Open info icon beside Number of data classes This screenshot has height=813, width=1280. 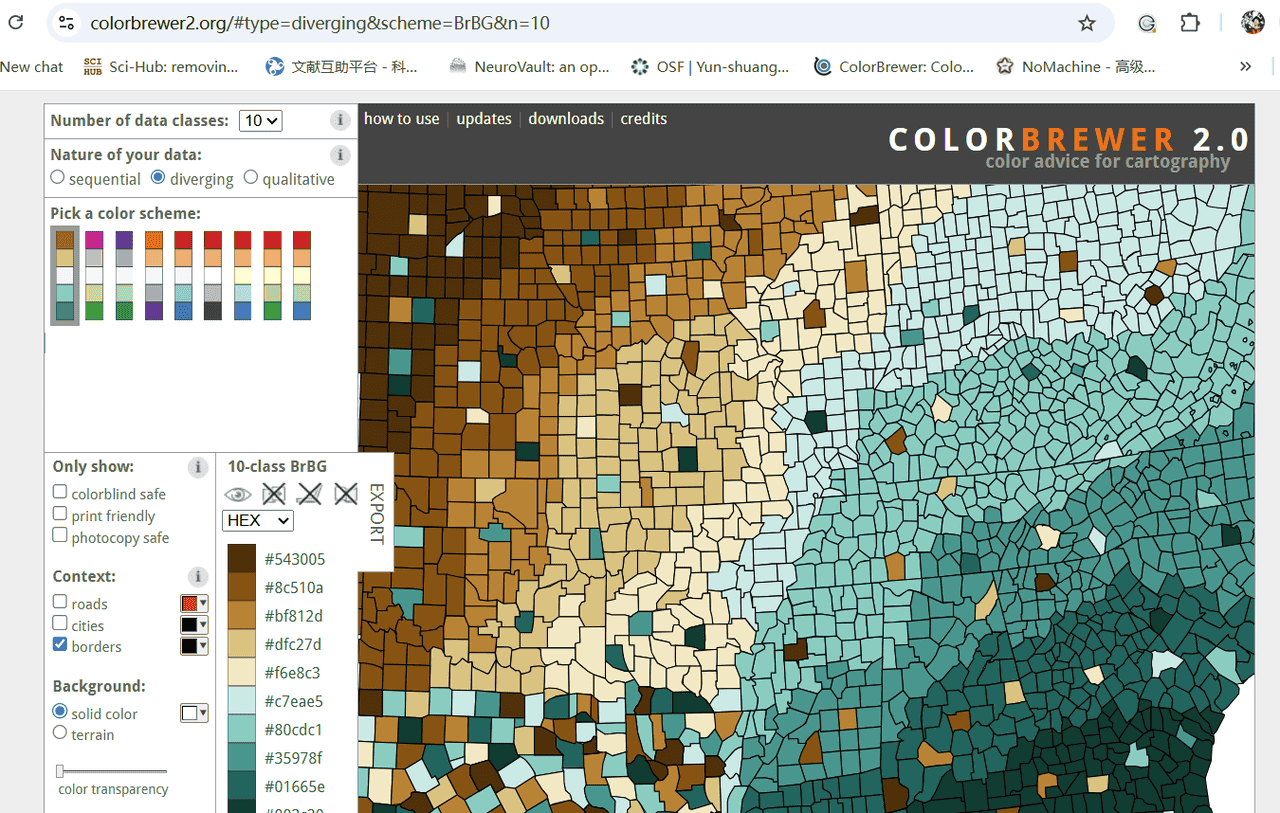(340, 120)
